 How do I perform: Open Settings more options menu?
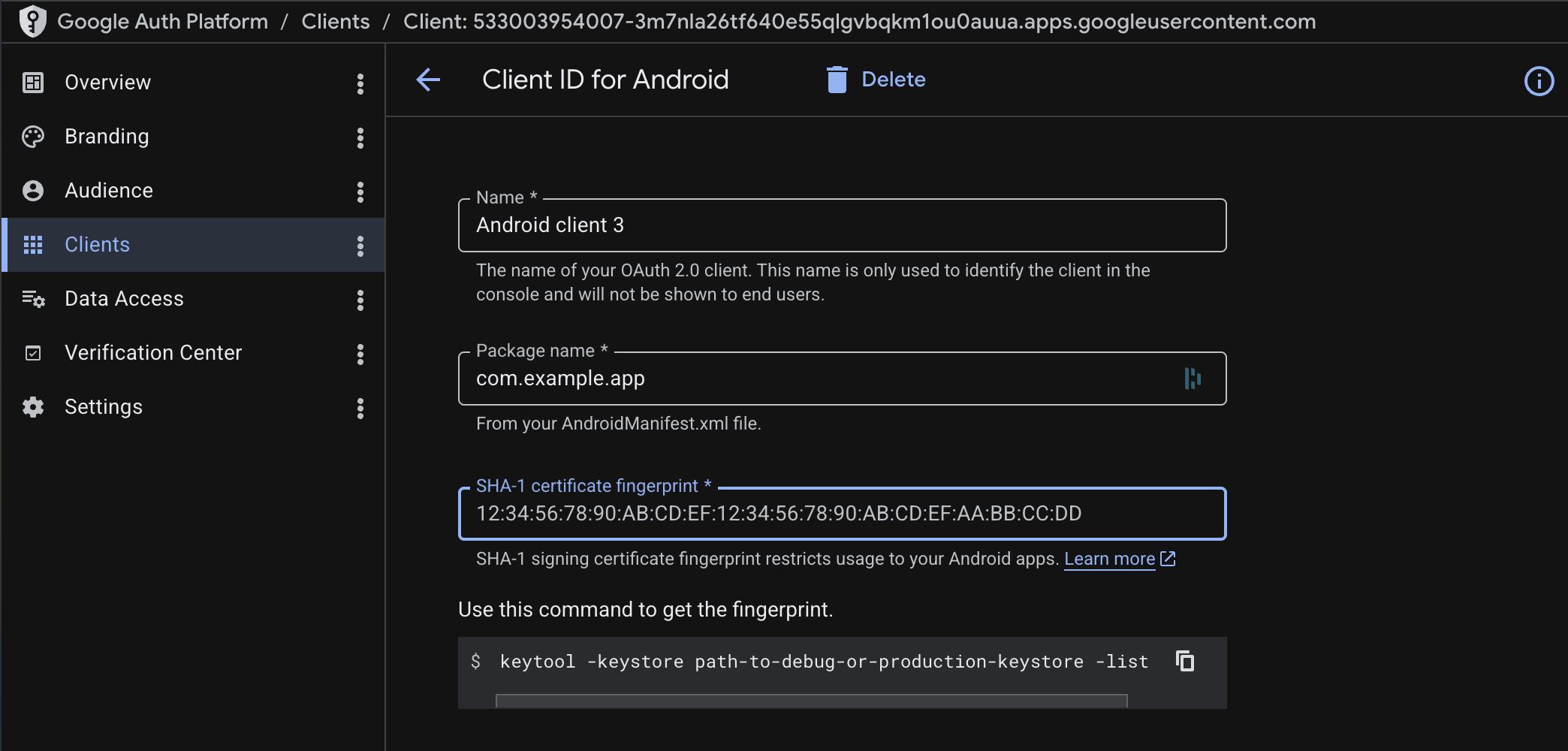(x=360, y=408)
